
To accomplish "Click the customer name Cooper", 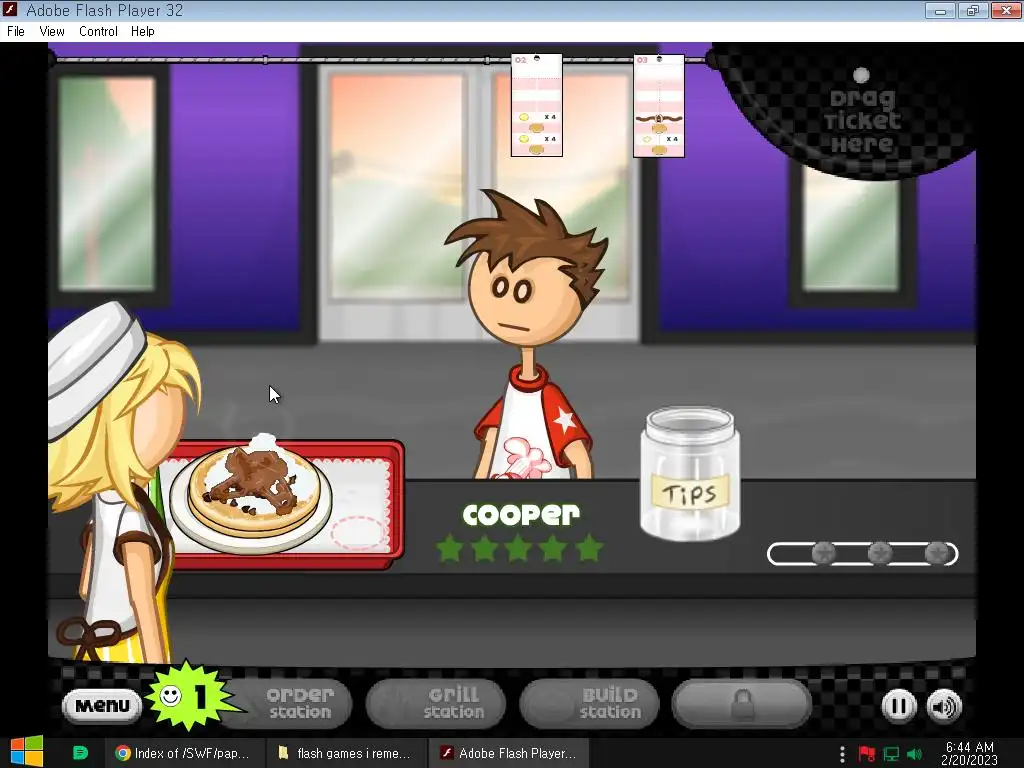I will pyautogui.click(x=521, y=515).
